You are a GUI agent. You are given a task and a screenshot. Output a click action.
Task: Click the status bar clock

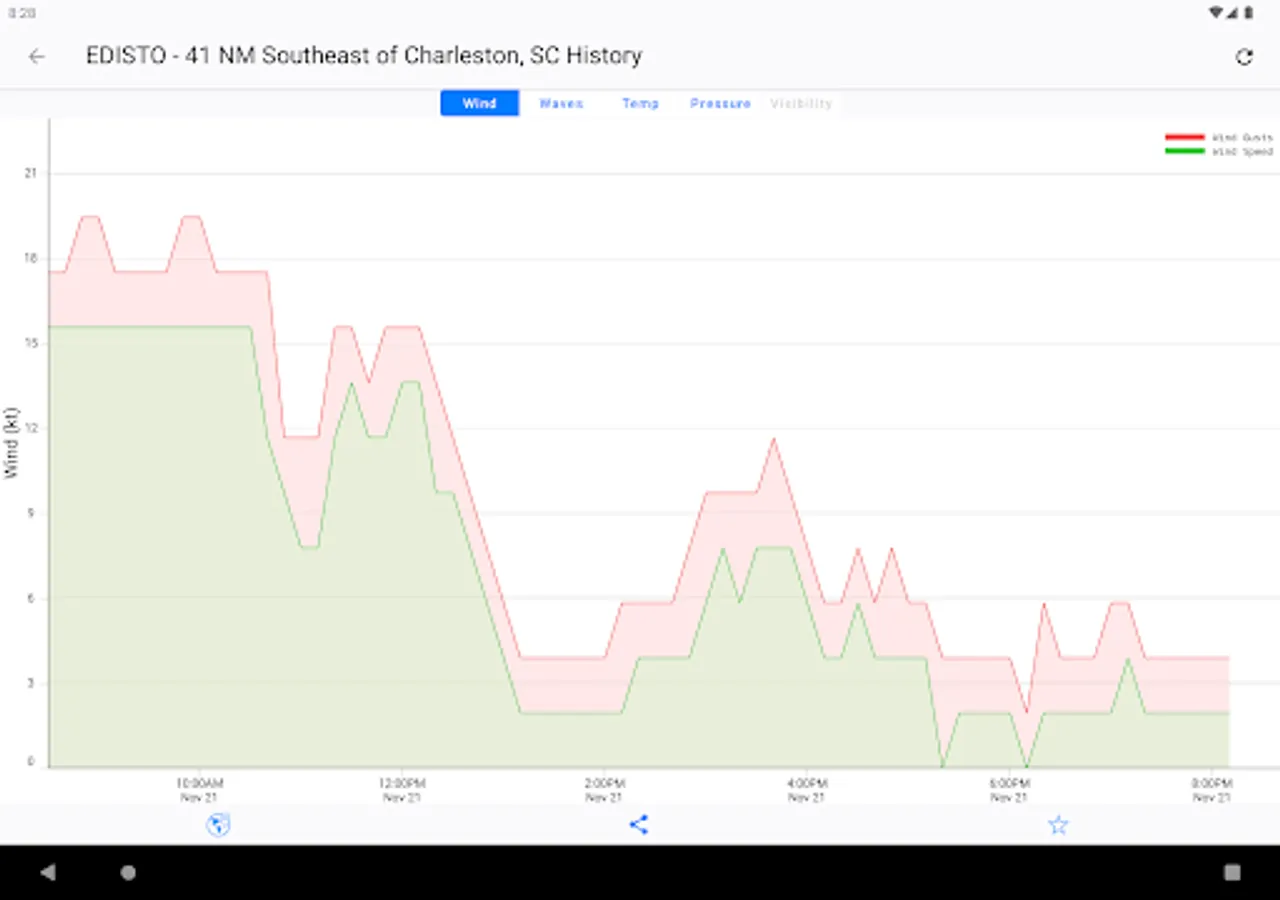[x=22, y=13]
